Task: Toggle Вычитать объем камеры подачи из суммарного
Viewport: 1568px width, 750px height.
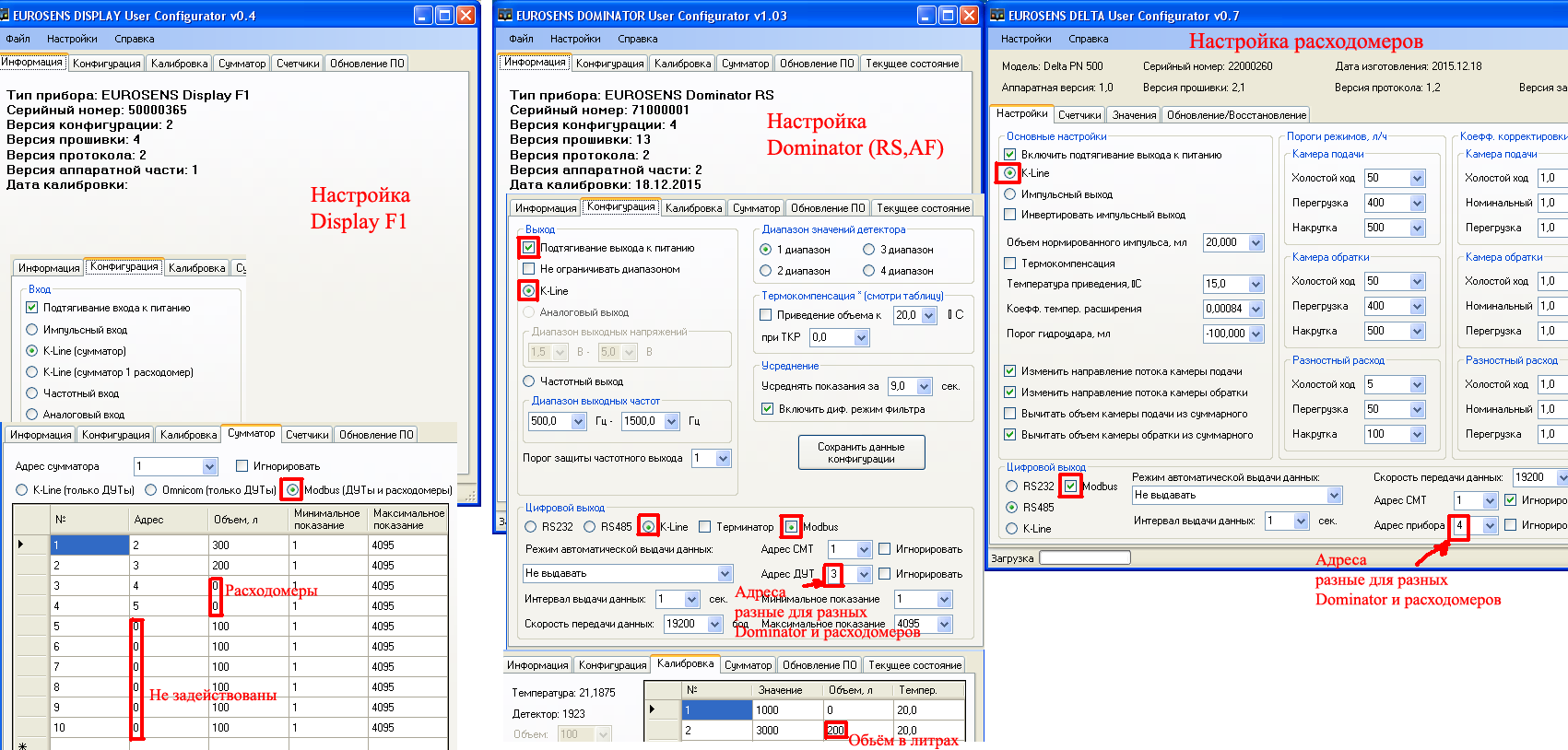Action: click(x=1009, y=414)
